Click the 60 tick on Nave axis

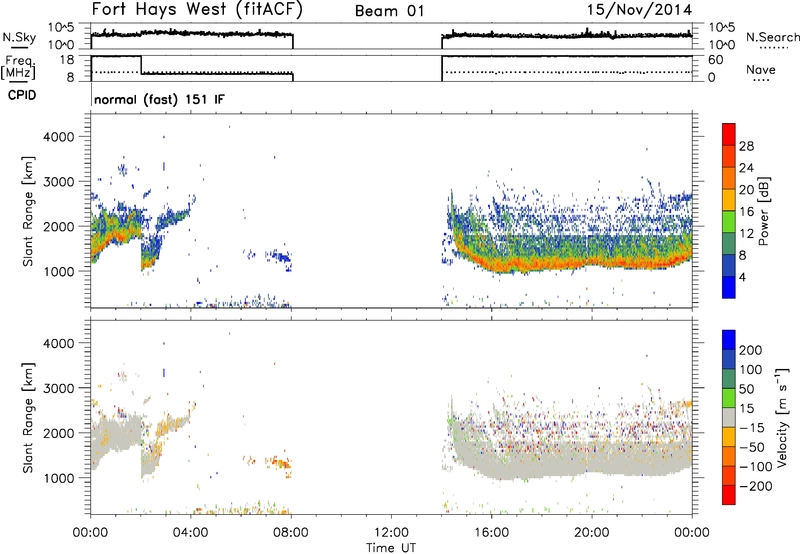point(715,60)
